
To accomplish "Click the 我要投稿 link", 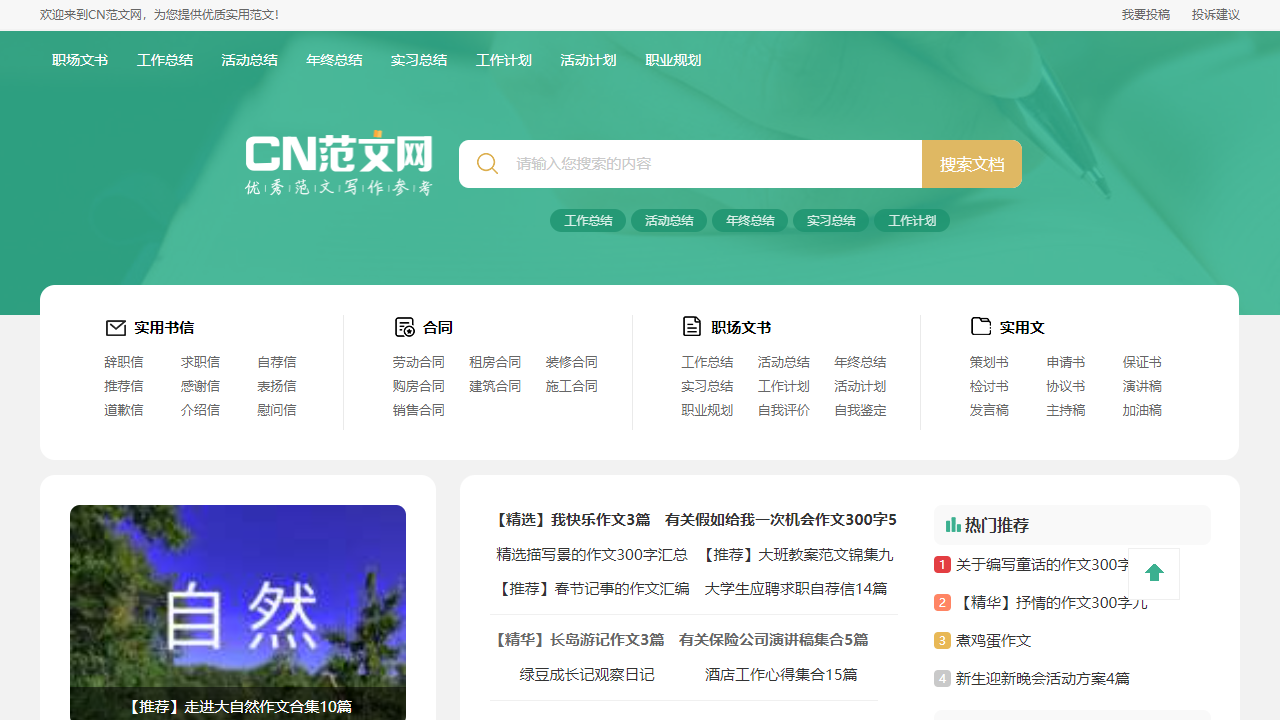I will click(1146, 15).
